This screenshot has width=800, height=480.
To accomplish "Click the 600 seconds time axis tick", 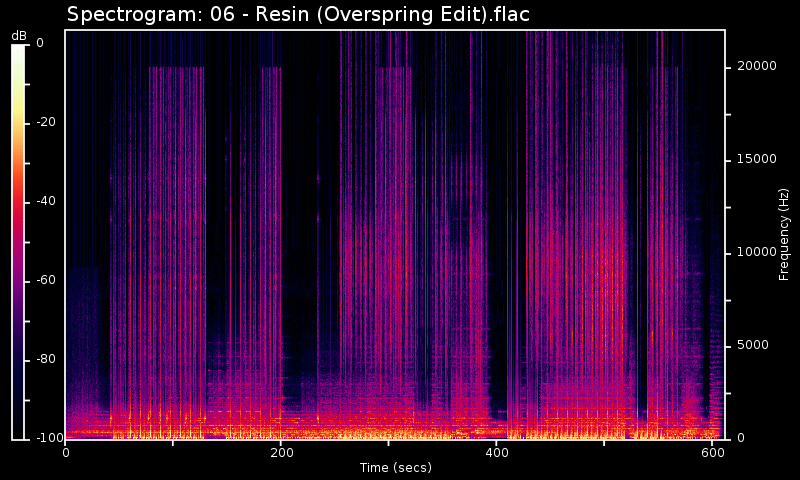I will coord(713,452).
